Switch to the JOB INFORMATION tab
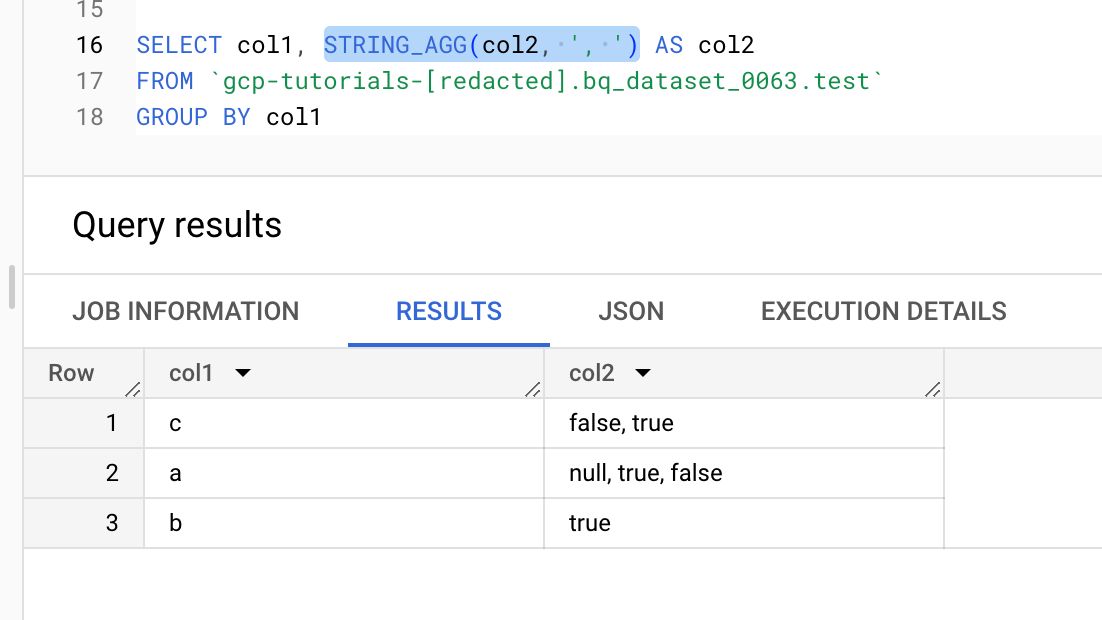 186,311
